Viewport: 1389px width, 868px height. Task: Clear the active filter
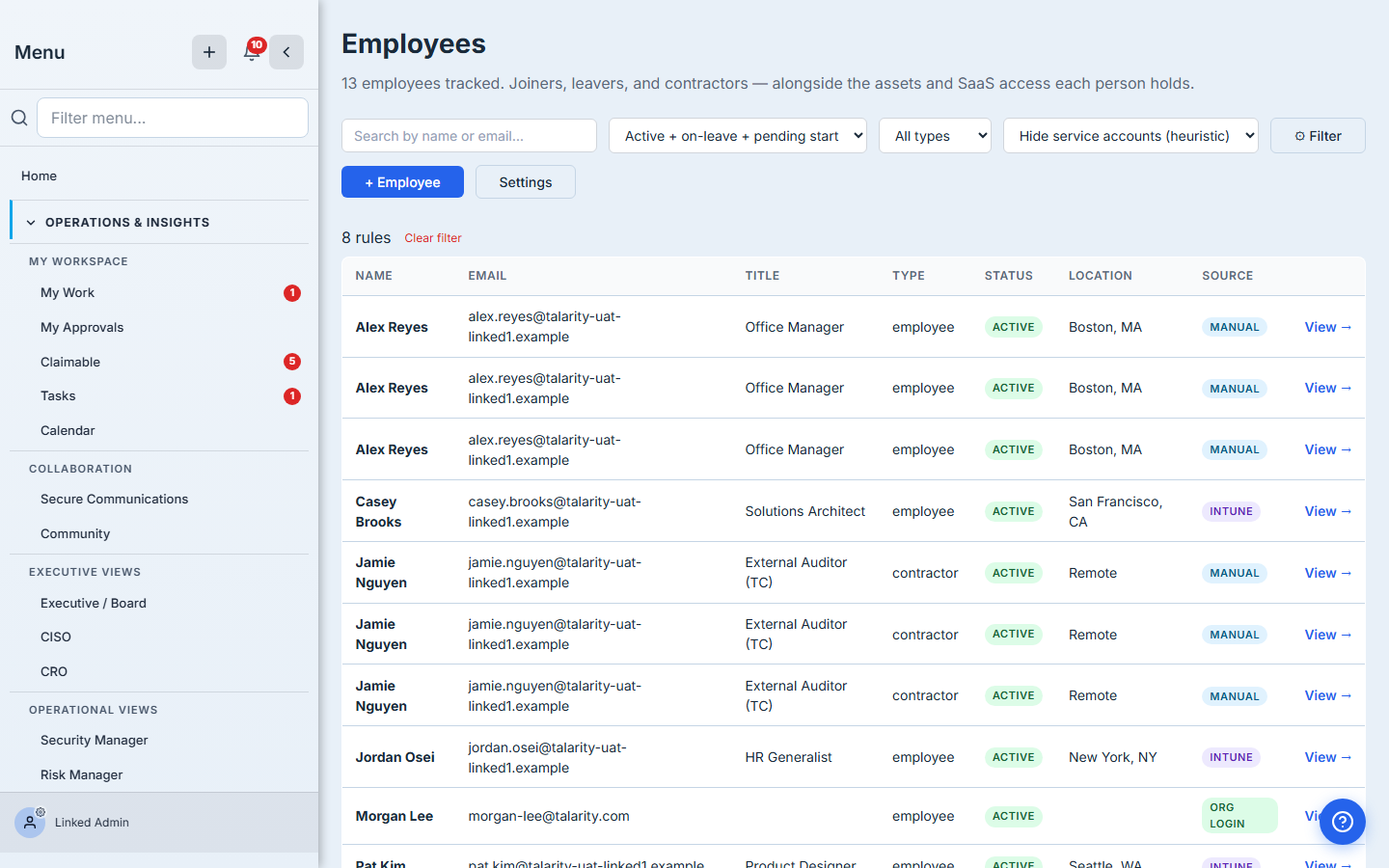click(433, 238)
